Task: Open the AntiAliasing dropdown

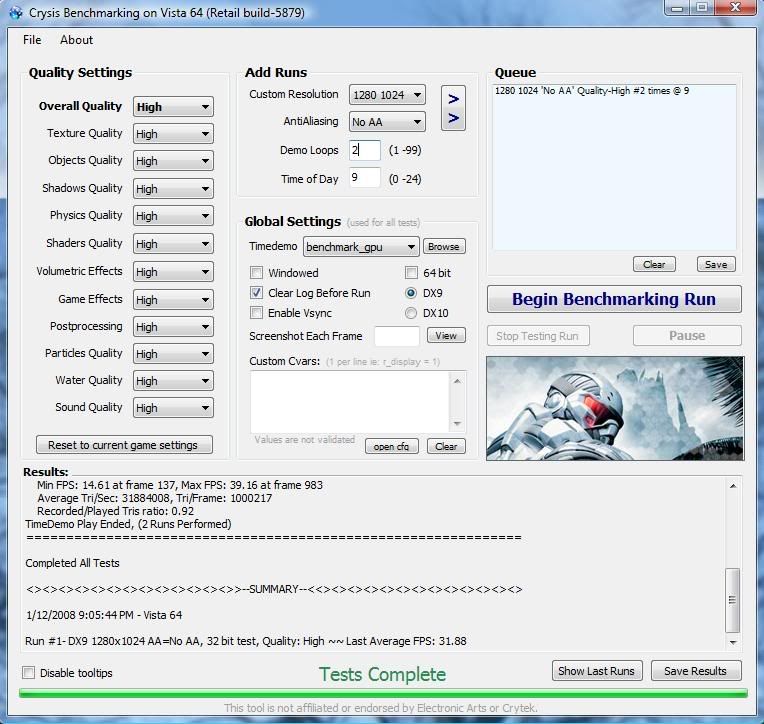Action: tap(387, 122)
